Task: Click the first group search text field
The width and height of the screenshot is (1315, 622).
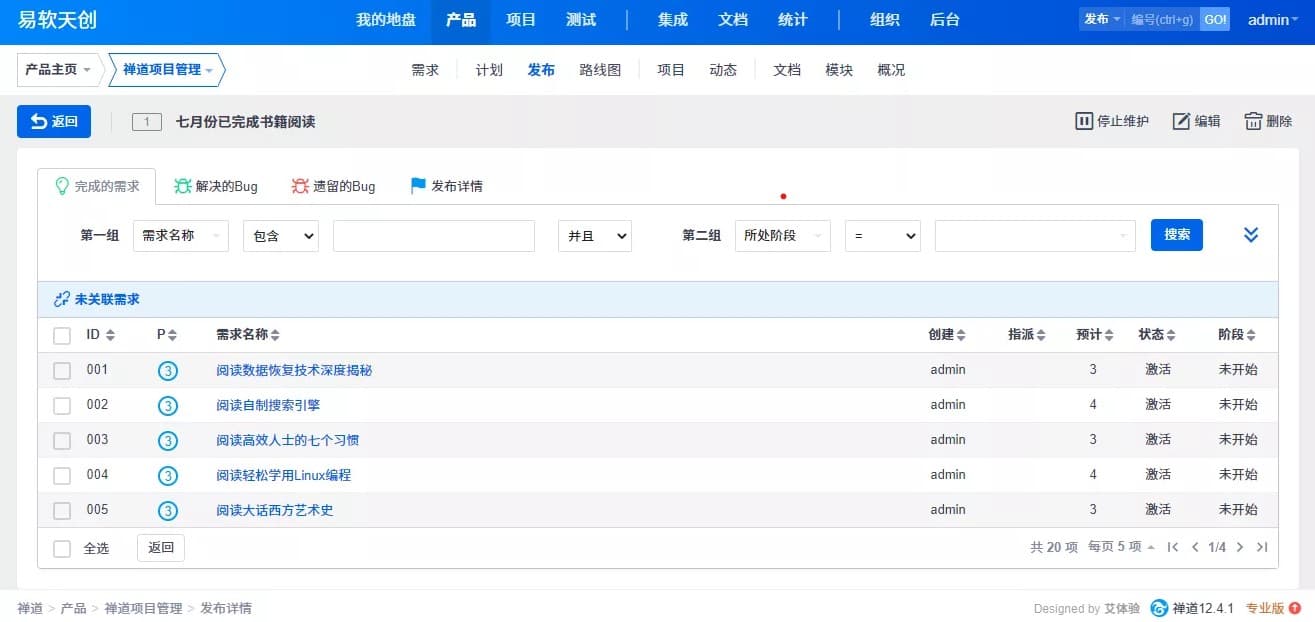Action: pos(434,235)
